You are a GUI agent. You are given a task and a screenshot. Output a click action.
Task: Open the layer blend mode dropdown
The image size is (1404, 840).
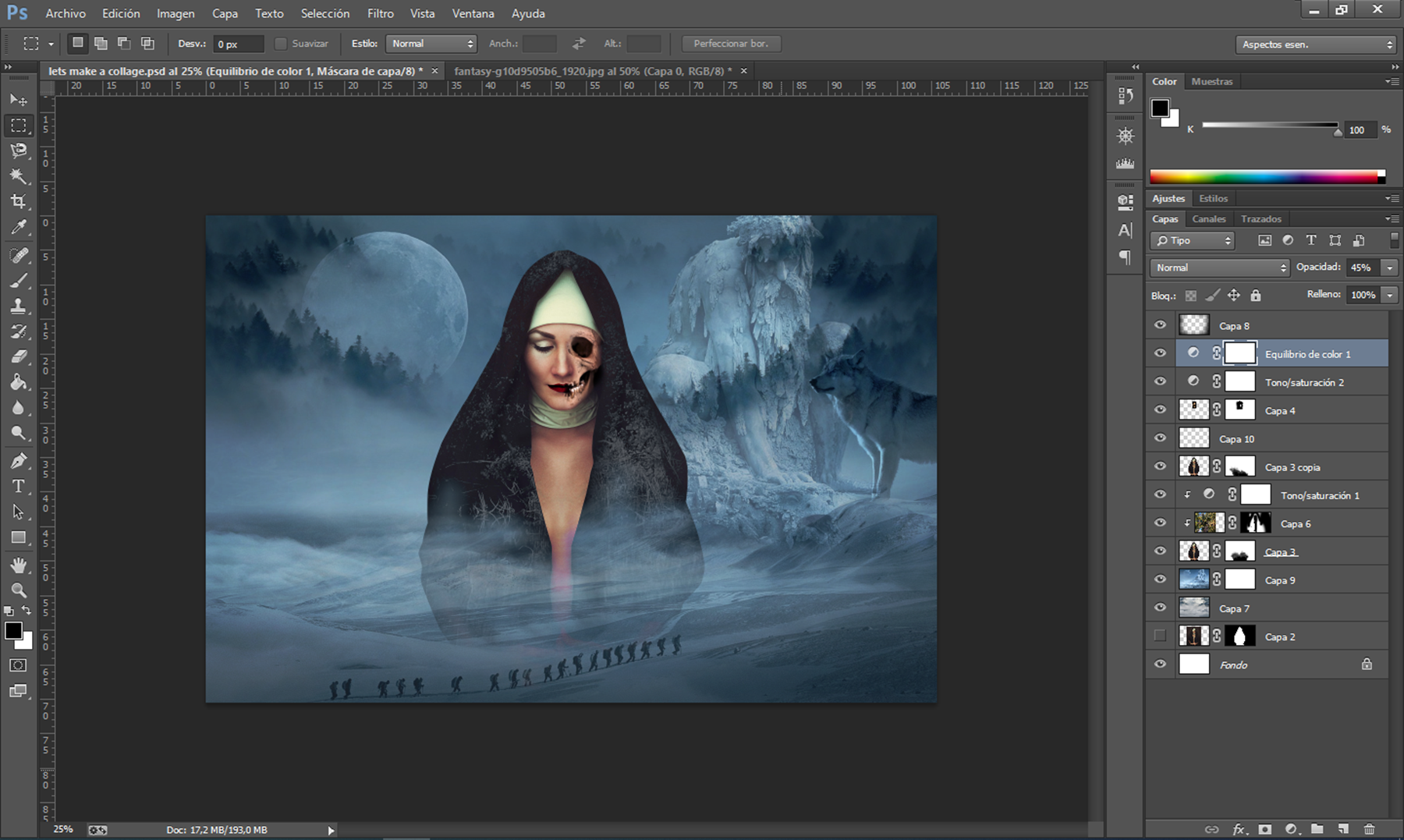pos(1219,268)
